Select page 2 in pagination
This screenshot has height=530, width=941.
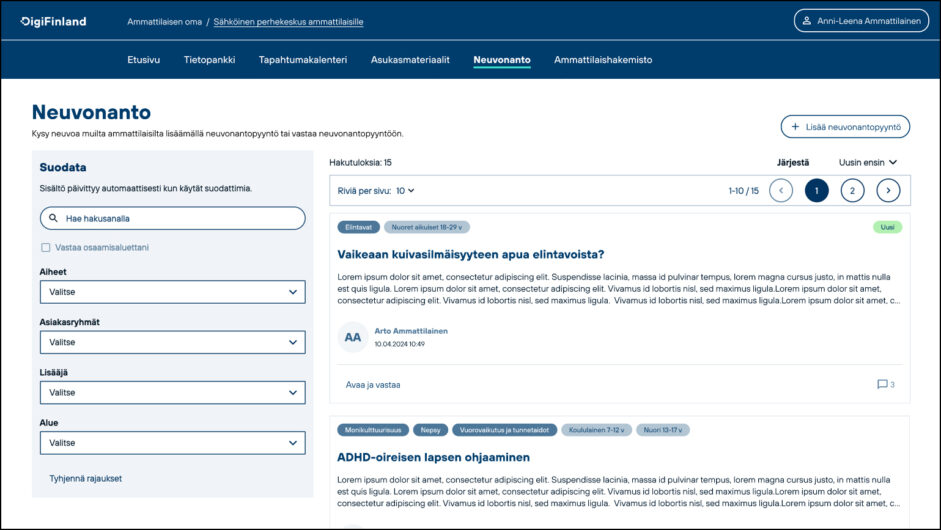tap(852, 191)
